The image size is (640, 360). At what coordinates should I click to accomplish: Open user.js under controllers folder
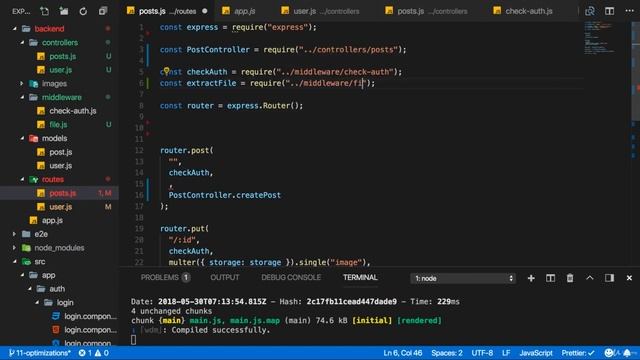pos(59,70)
